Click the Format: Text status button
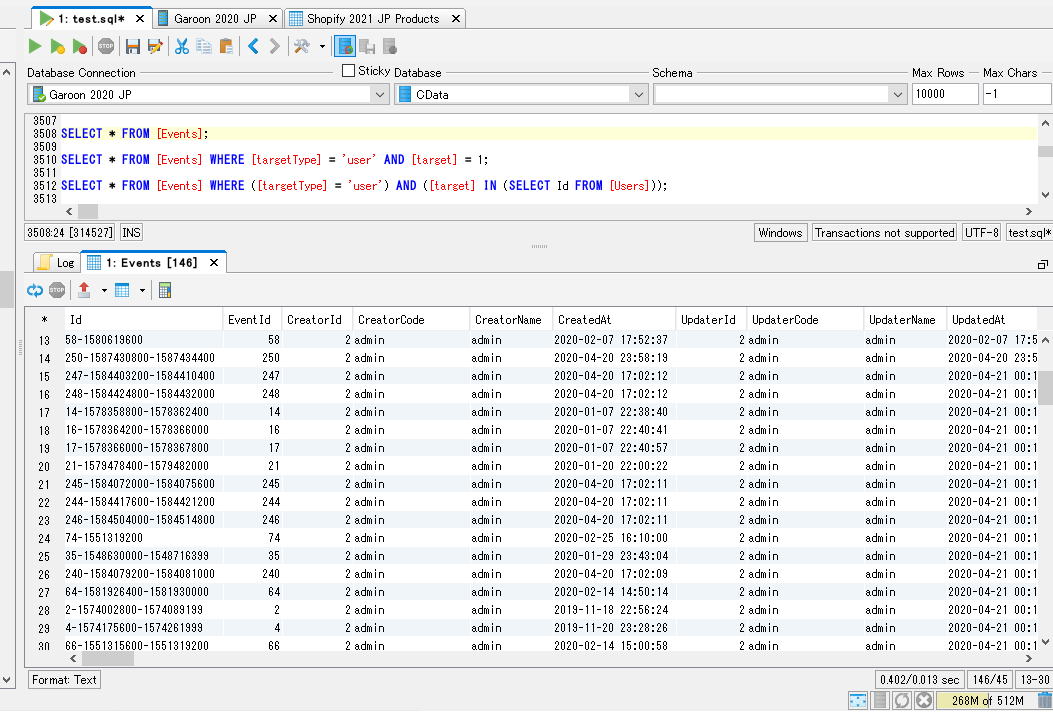The height and width of the screenshot is (712, 1053). pyautogui.click(x=64, y=680)
